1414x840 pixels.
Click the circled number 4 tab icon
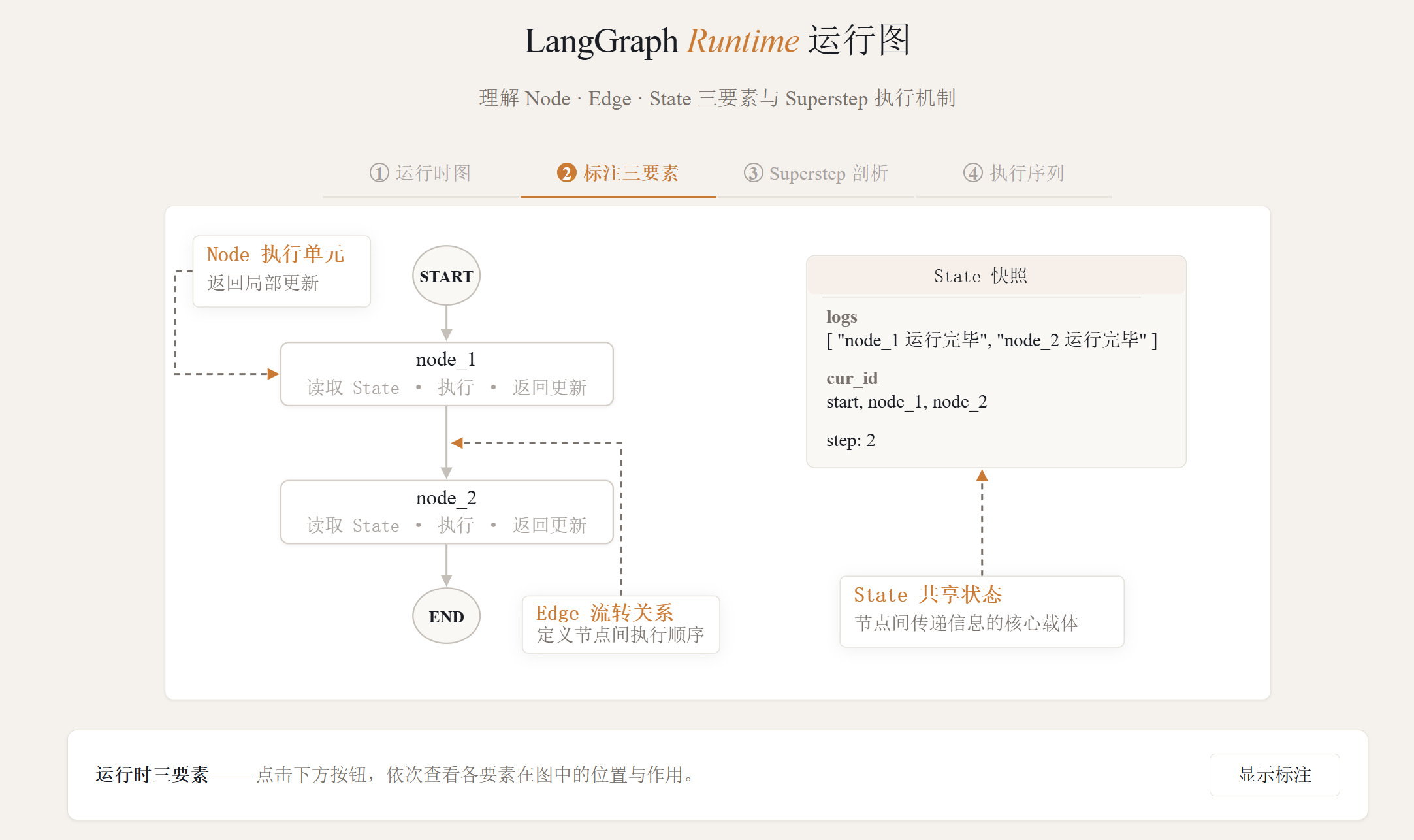tap(972, 173)
